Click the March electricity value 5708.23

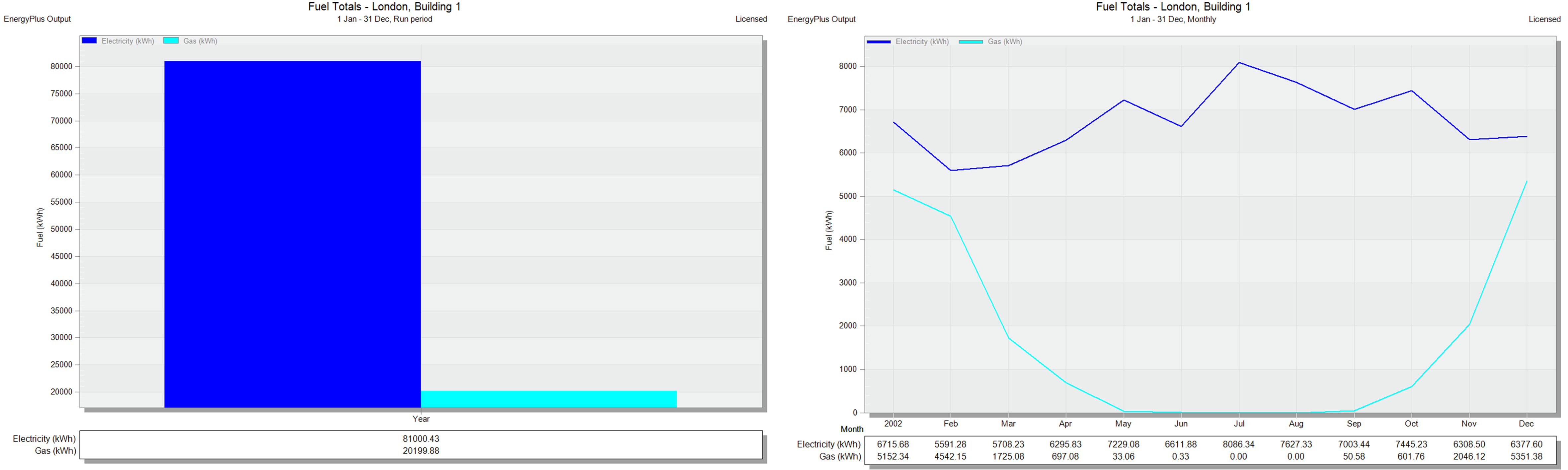tap(1008, 444)
